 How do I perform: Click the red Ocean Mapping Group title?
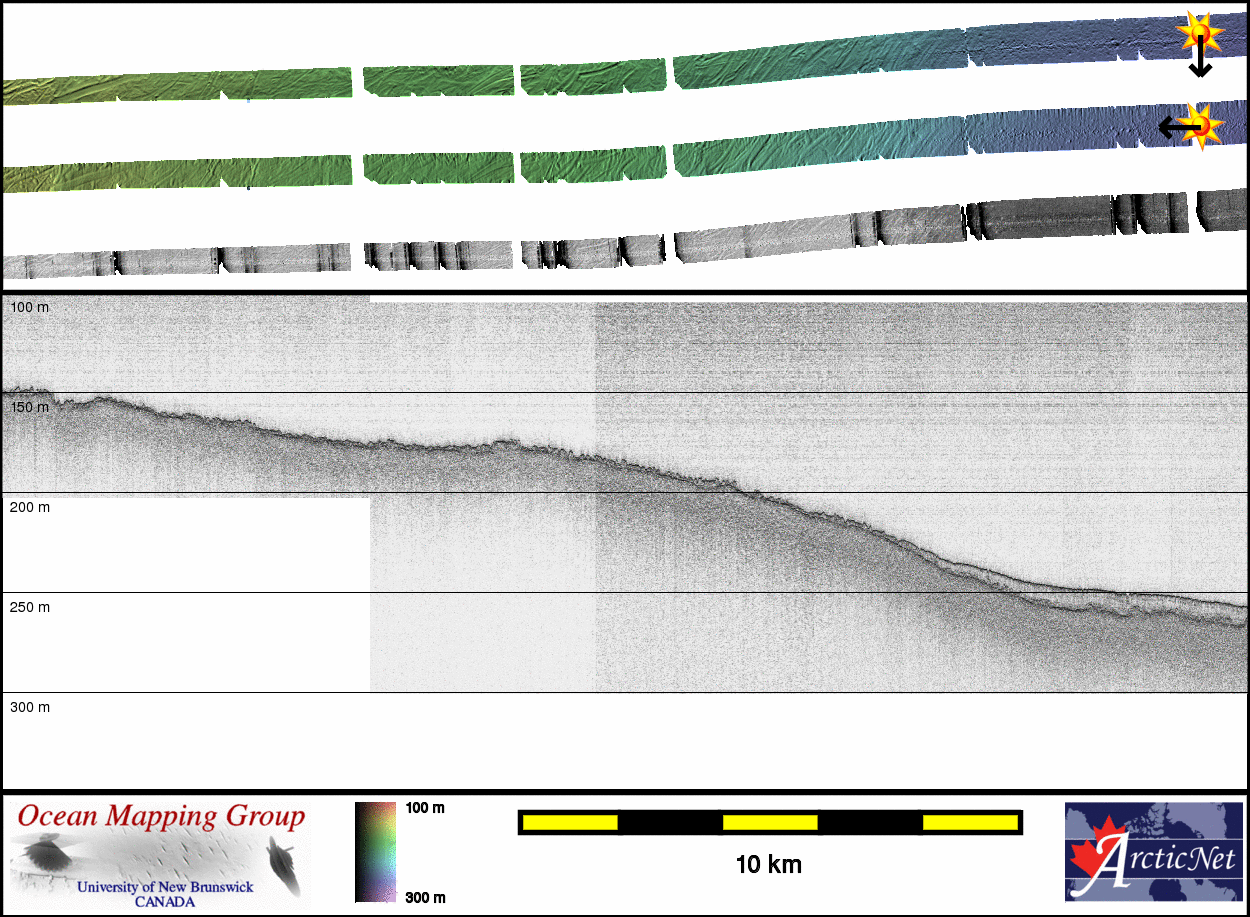161,816
